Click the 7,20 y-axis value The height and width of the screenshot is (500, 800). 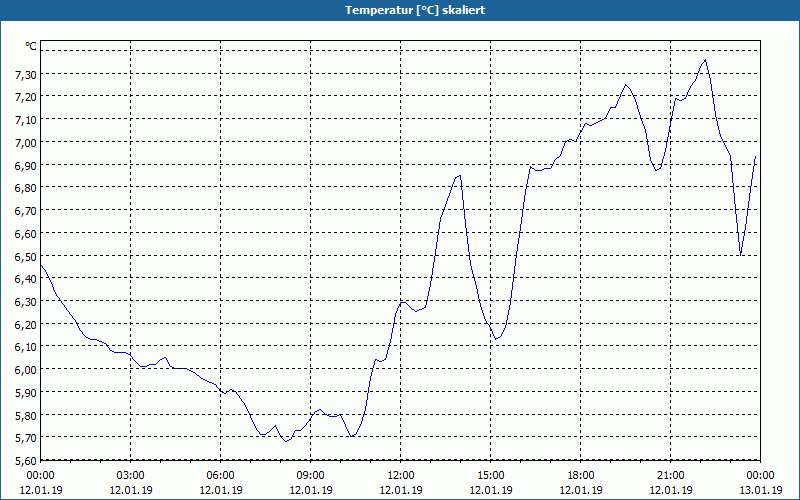pos(26,97)
